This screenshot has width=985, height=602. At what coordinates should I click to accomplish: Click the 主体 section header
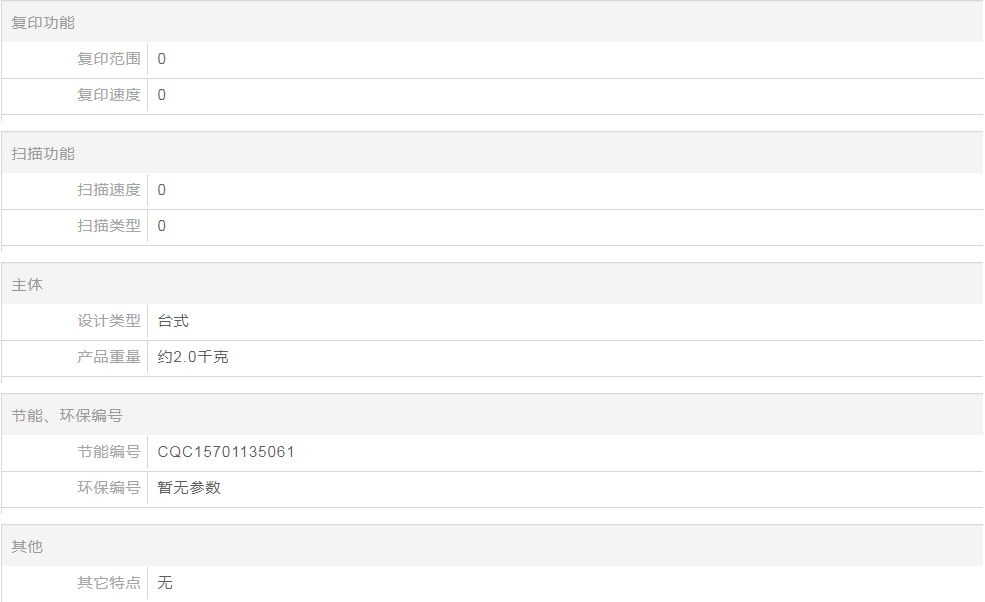27,285
